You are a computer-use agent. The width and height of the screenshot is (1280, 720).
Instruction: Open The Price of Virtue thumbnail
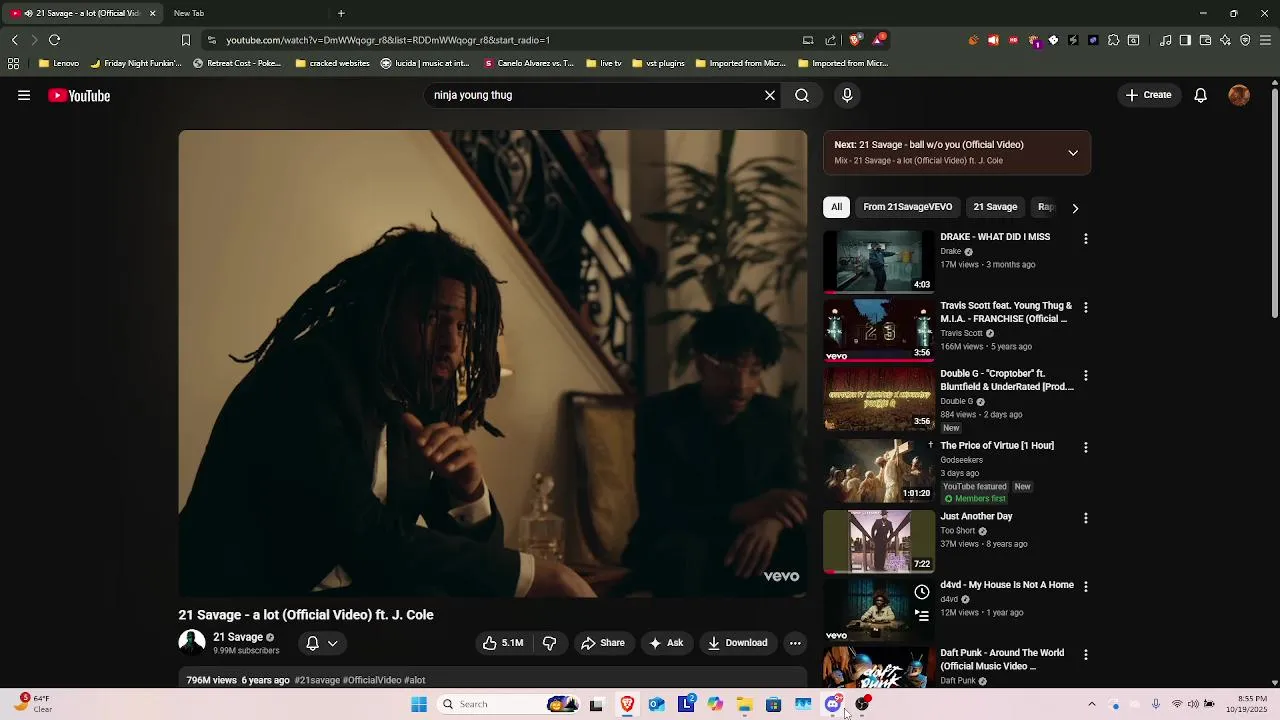pos(878,470)
